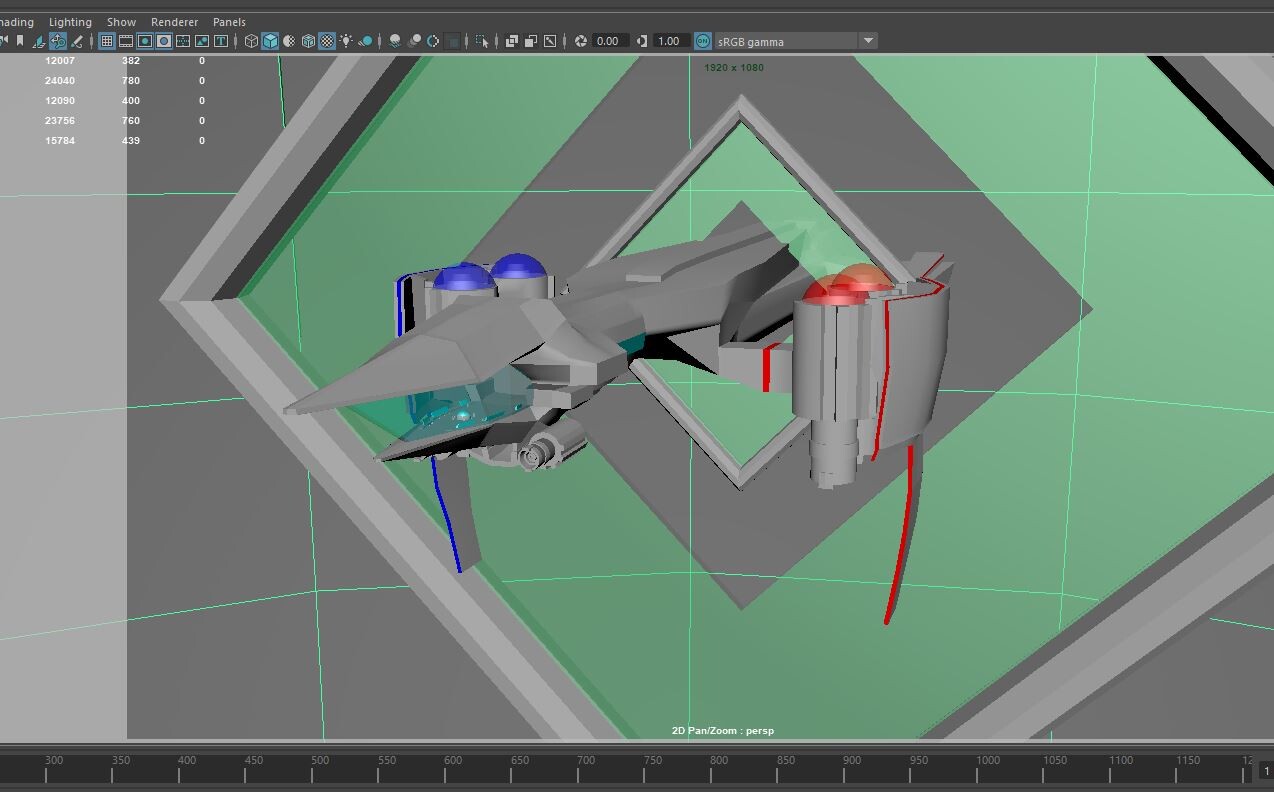Open the Panels menu

tap(228, 21)
